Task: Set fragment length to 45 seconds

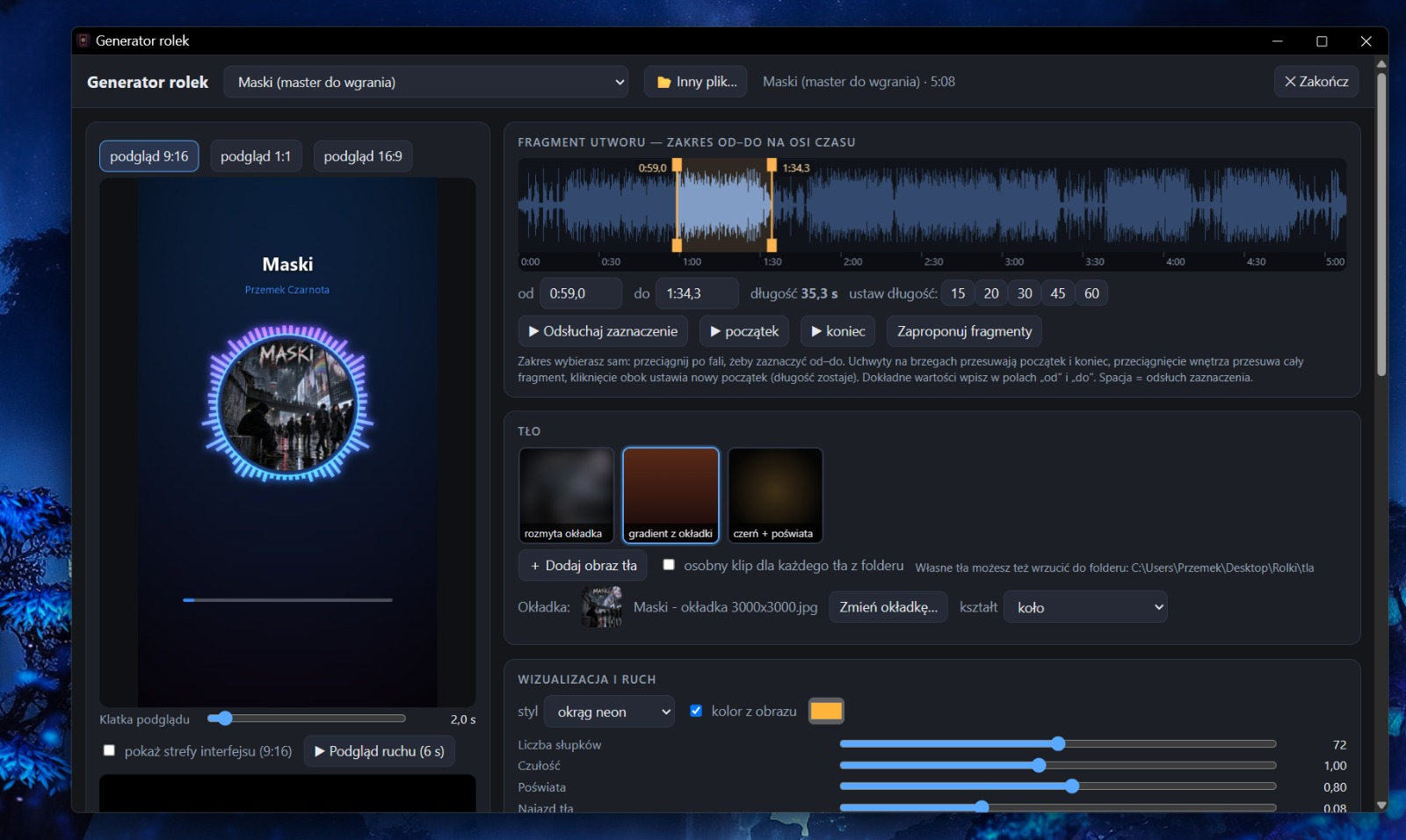Action: (1058, 293)
